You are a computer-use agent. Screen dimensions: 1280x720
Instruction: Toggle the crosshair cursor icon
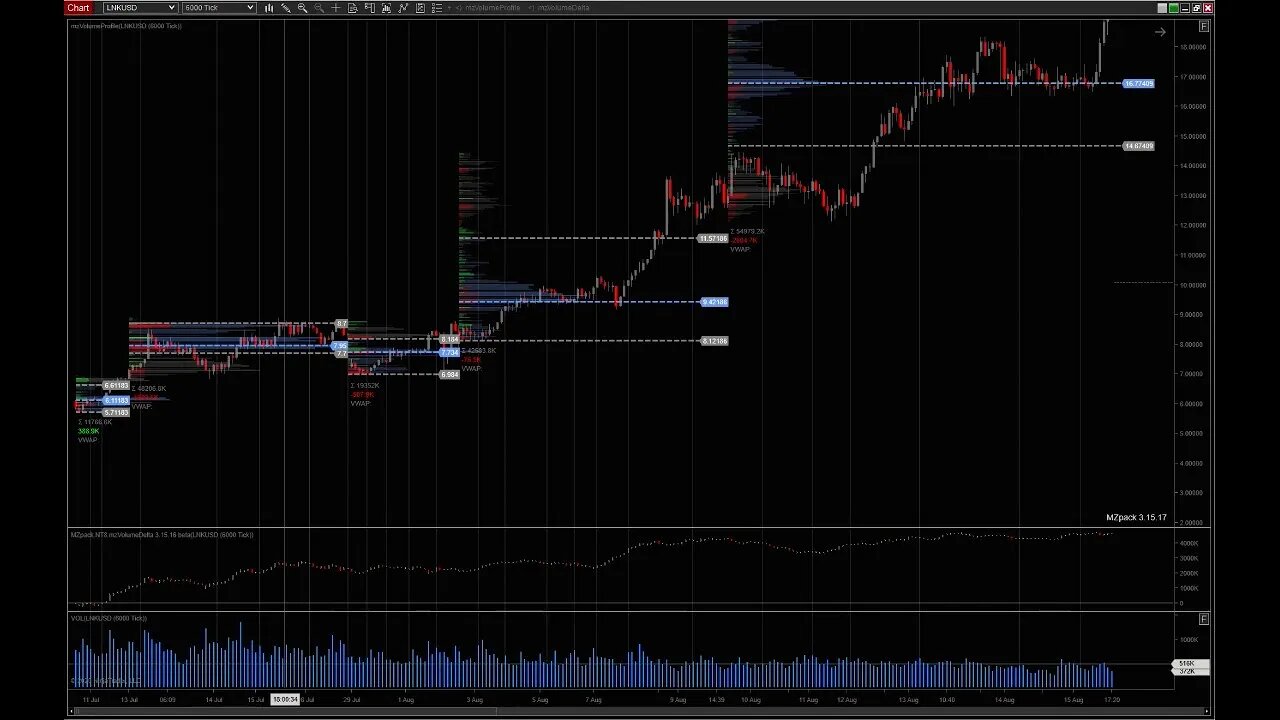click(x=336, y=8)
